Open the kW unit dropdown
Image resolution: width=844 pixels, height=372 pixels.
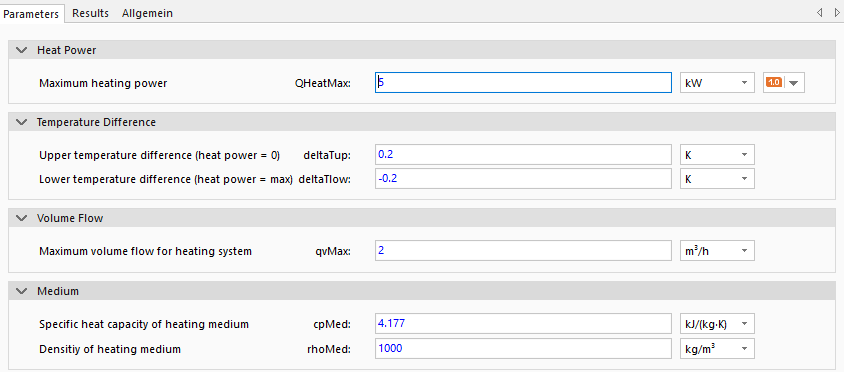pos(717,83)
